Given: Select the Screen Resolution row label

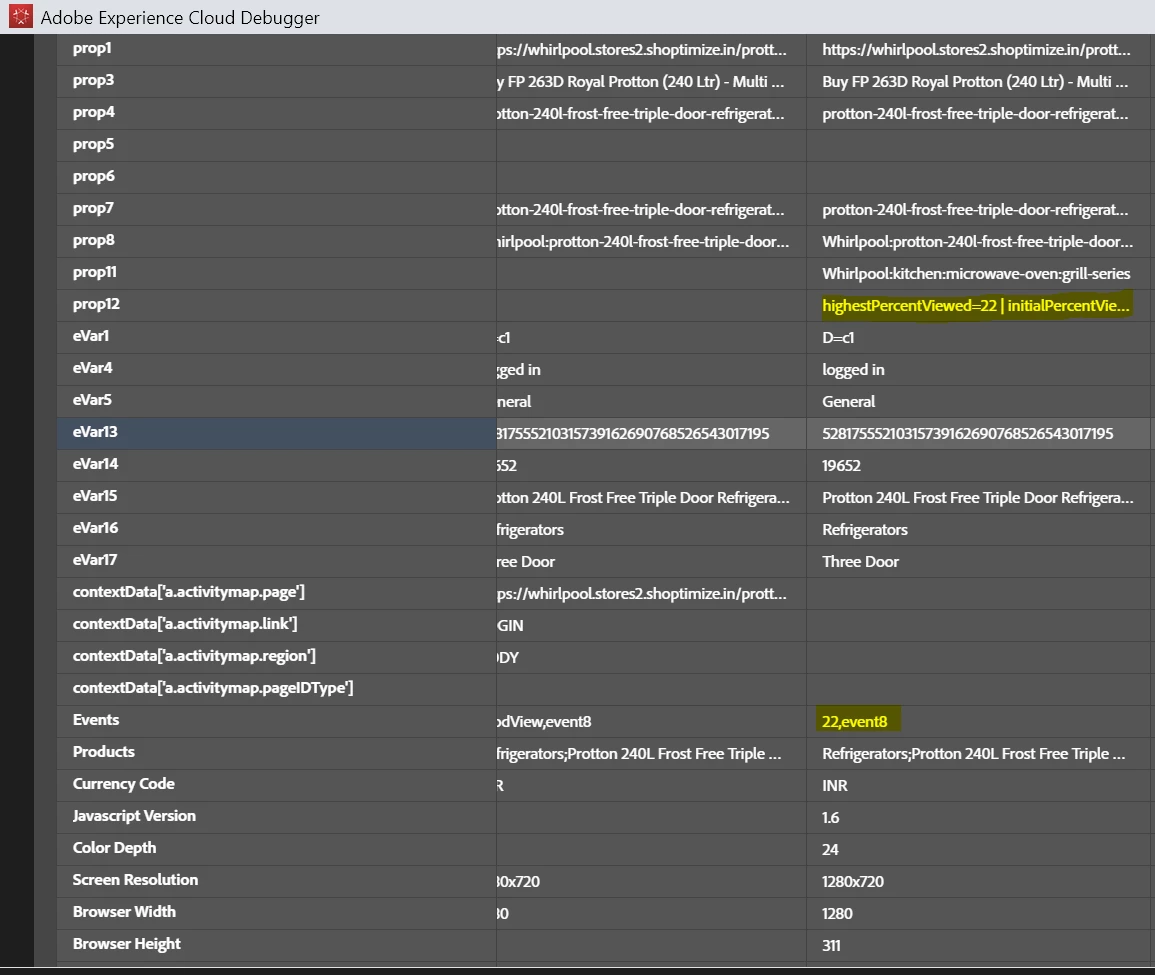Looking at the screenshot, I should [136, 880].
